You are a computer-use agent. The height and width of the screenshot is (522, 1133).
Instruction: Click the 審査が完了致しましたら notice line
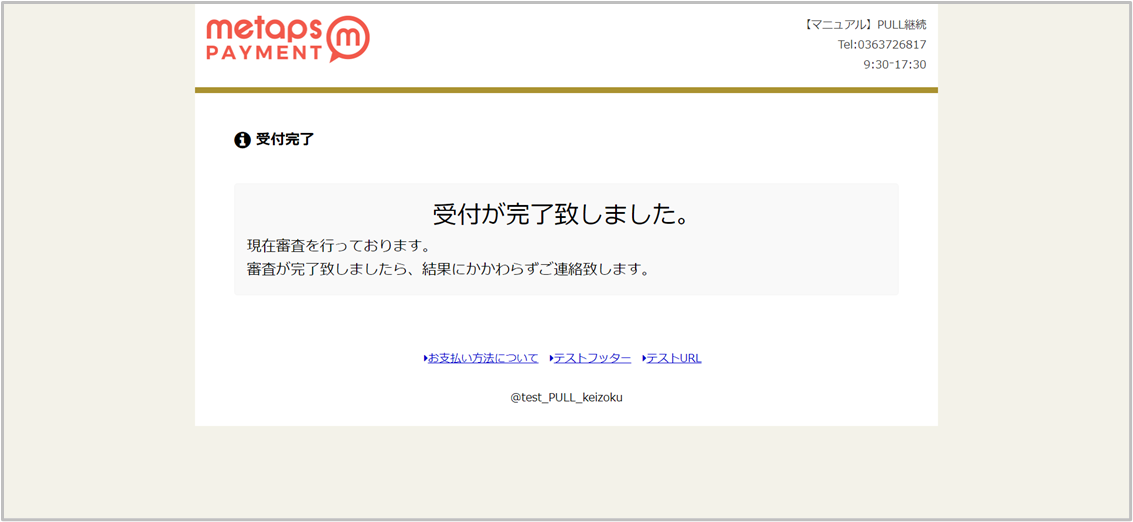click(x=448, y=269)
